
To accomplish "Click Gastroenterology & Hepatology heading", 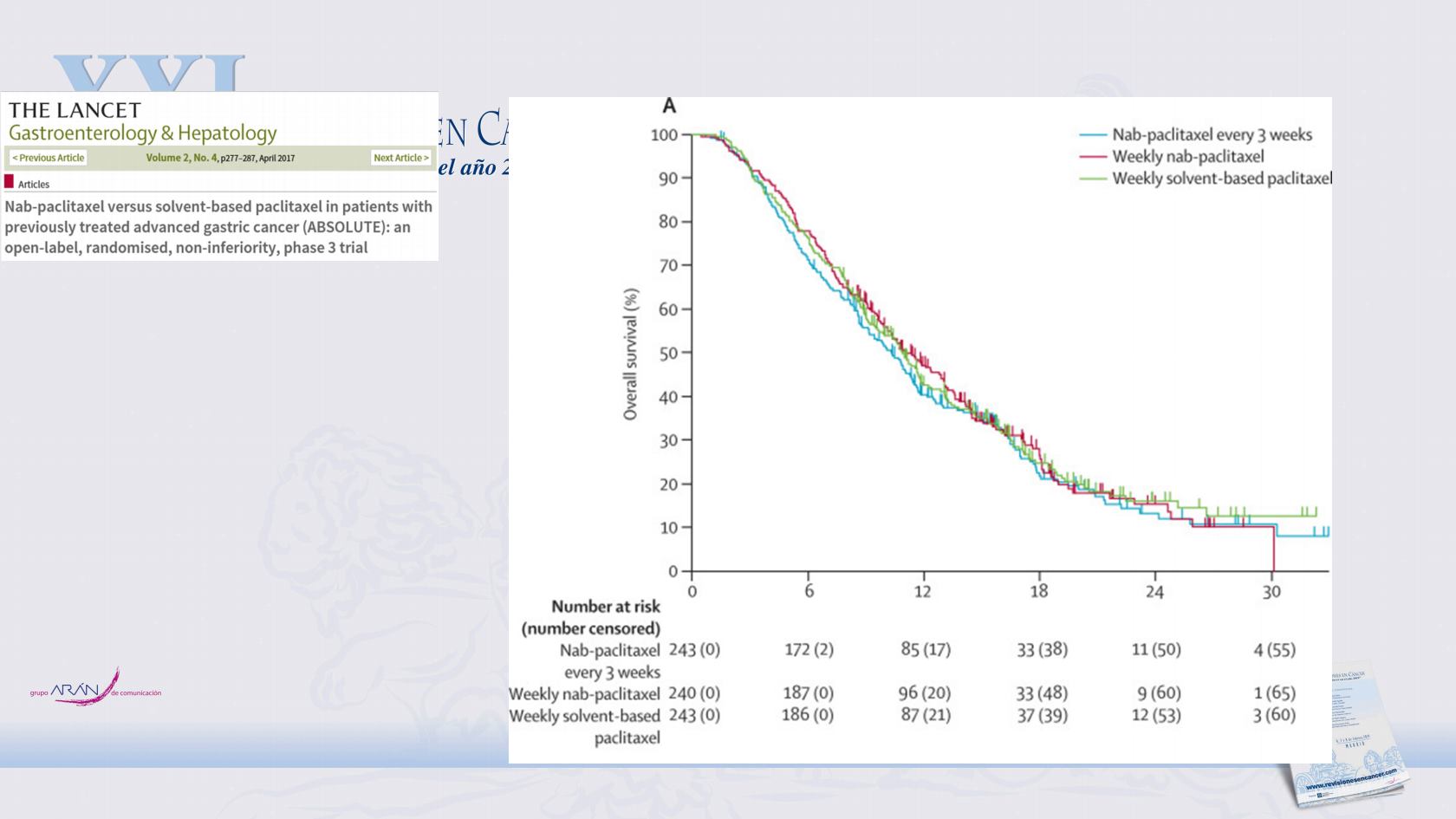I will coord(143,133).
